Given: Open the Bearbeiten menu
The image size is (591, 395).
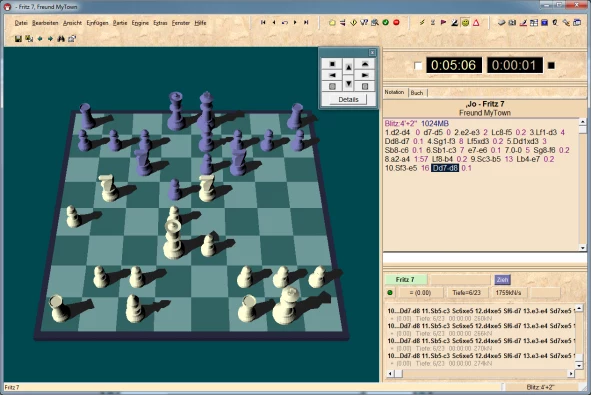Looking at the screenshot, I should pyautogui.click(x=45, y=23).
